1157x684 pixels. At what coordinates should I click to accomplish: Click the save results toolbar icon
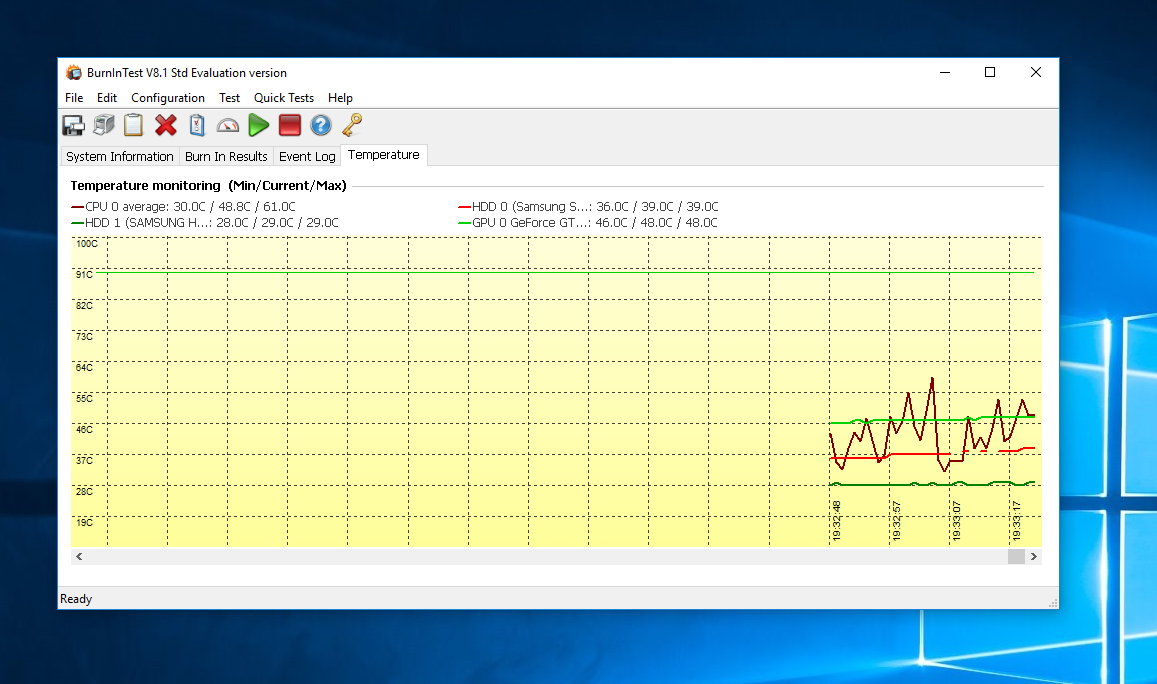pos(73,125)
